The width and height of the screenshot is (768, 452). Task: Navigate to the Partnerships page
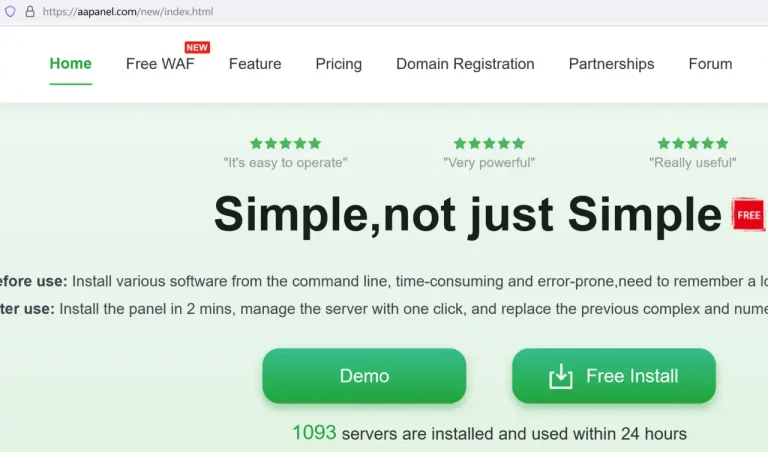(611, 64)
